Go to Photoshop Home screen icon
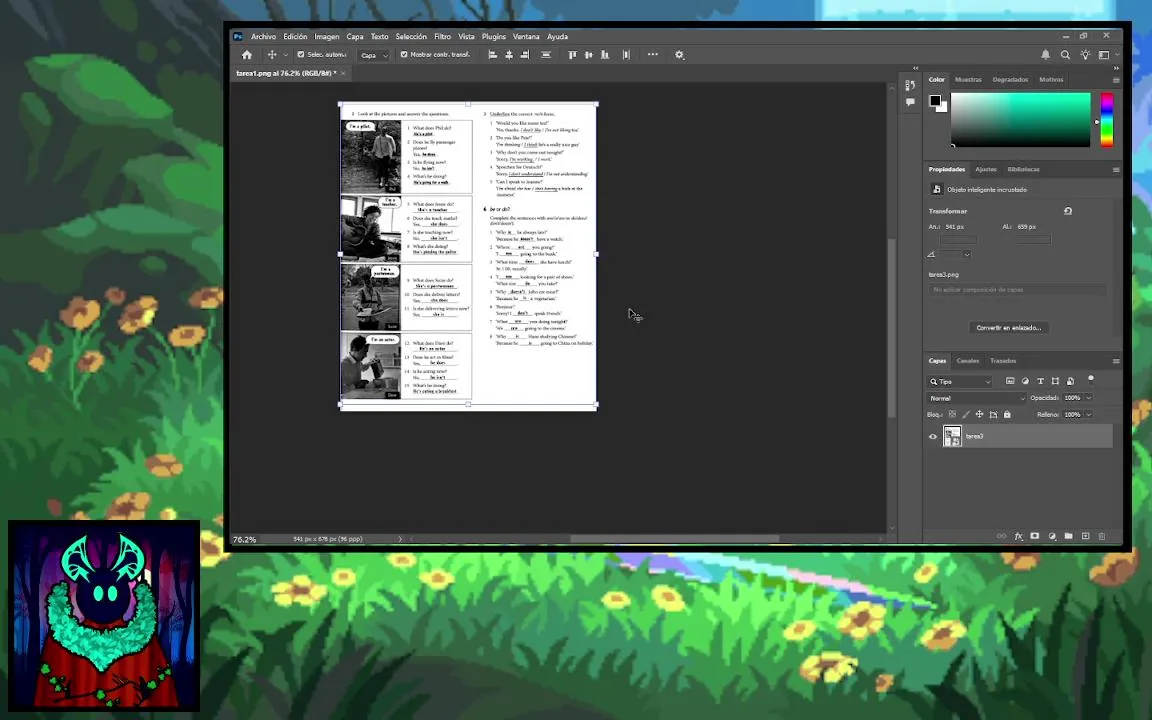This screenshot has width=1152, height=720. click(247, 55)
